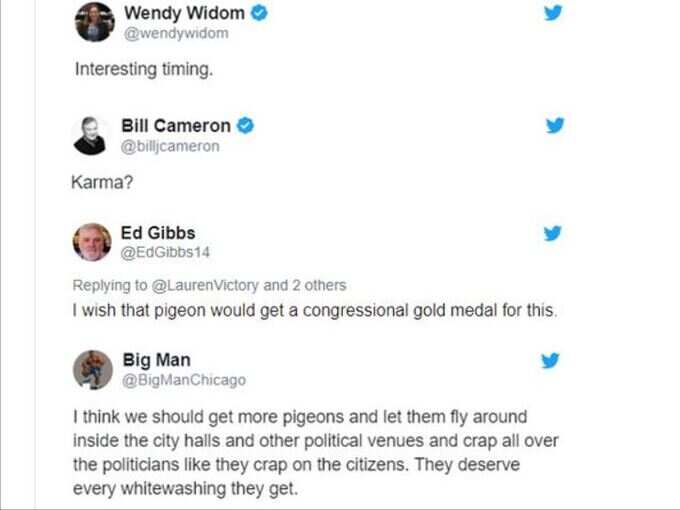The height and width of the screenshot is (510, 680).
Task: Open the pigeon congressional gold medal tweet text
Action: click(315, 311)
